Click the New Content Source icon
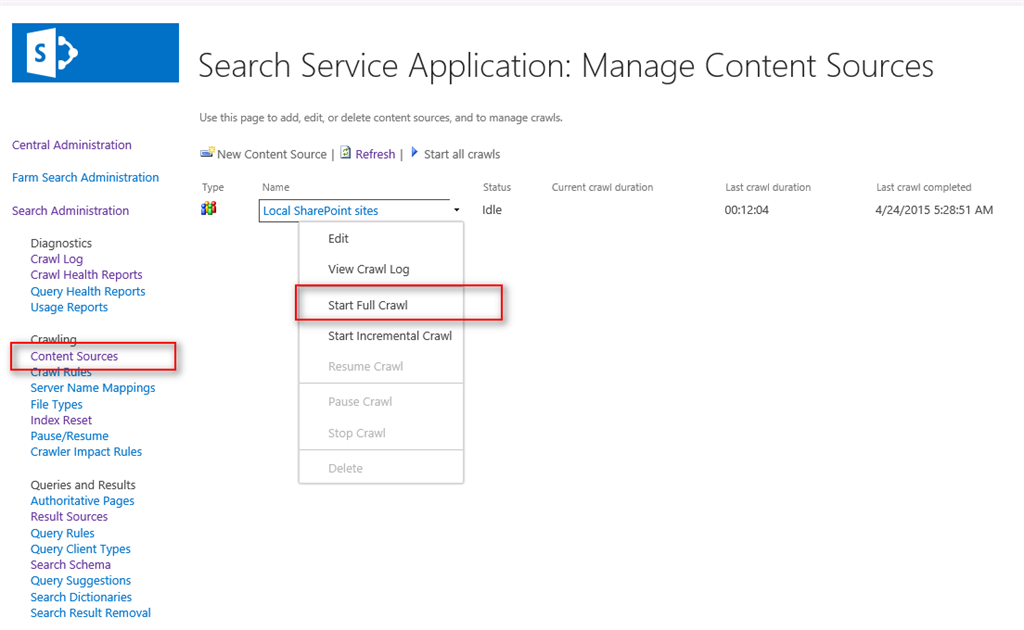The height and width of the screenshot is (630, 1024). [x=207, y=153]
